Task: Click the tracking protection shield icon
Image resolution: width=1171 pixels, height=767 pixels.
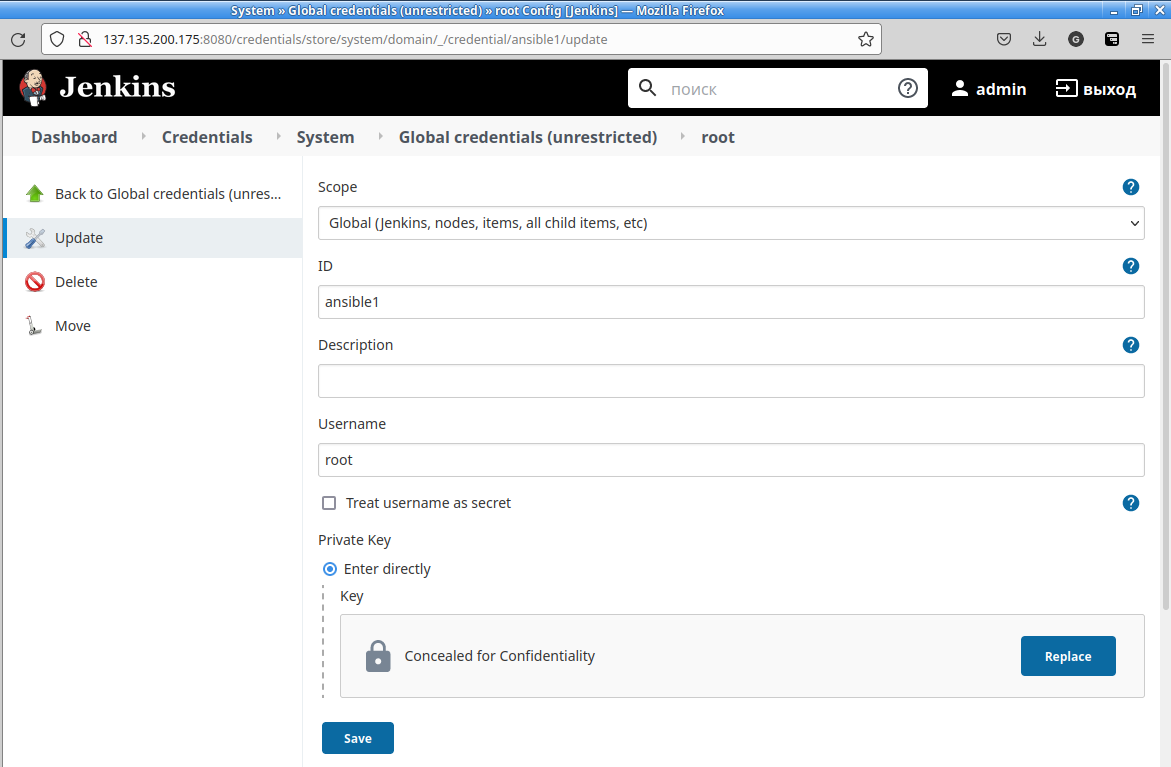Action: (x=58, y=39)
